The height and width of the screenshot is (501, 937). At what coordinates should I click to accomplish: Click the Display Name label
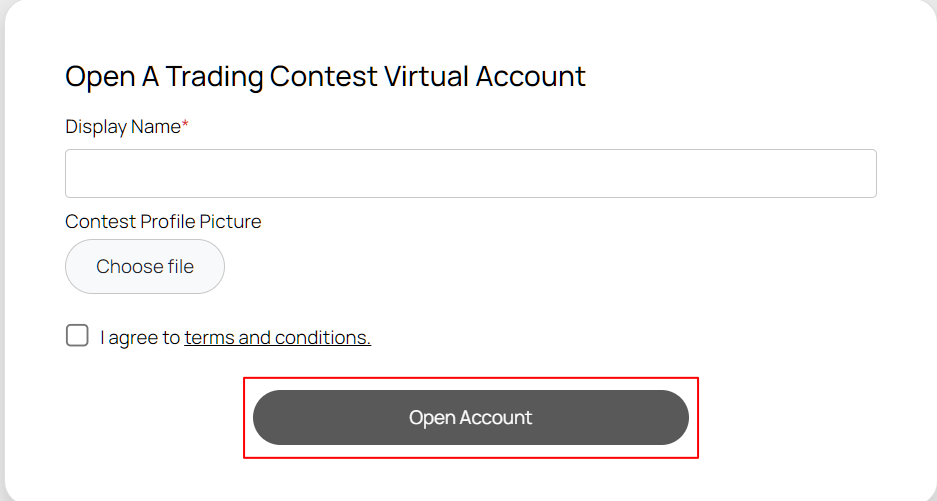tap(122, 127)
